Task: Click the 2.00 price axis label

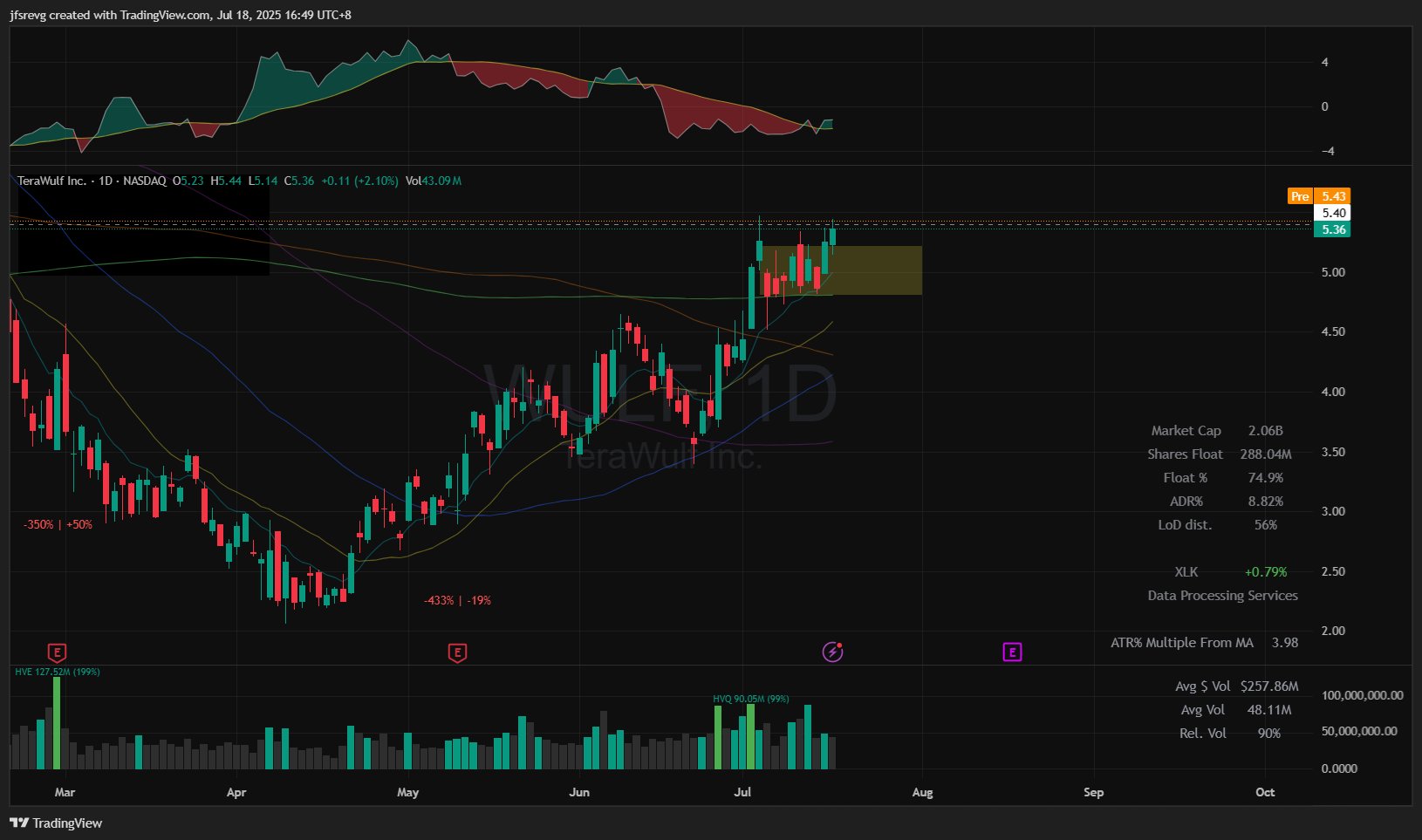Action: pyautogui.click(x=1333, y=631)
